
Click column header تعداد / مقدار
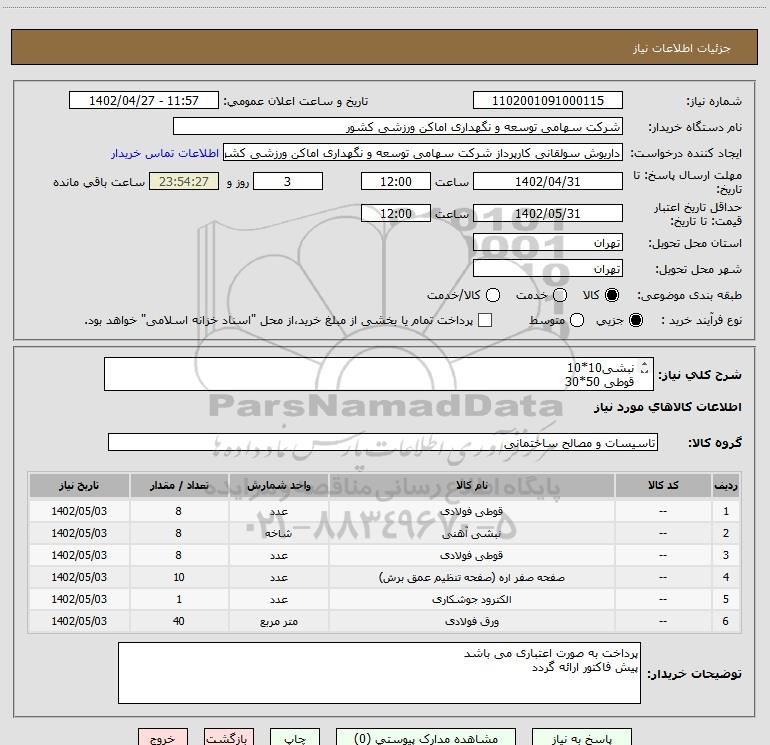[x=179, y=485]
